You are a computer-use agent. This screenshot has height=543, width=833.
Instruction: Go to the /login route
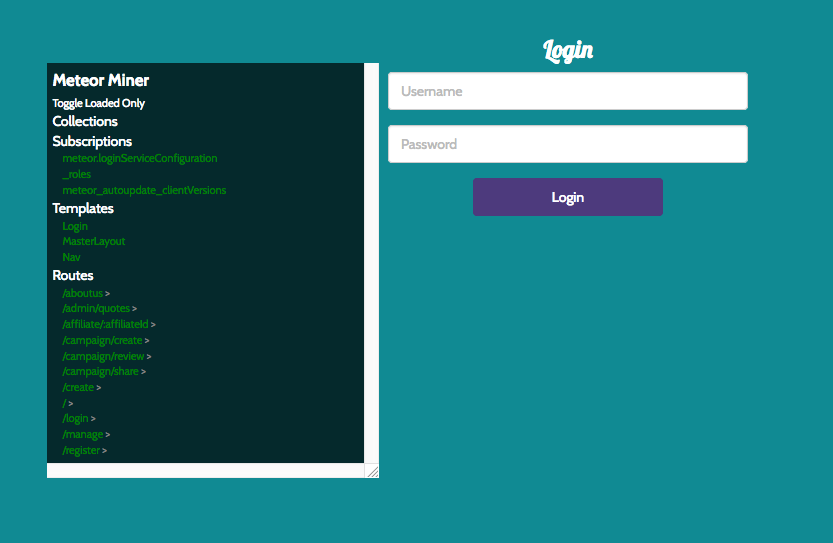click(x=75, y=418)
